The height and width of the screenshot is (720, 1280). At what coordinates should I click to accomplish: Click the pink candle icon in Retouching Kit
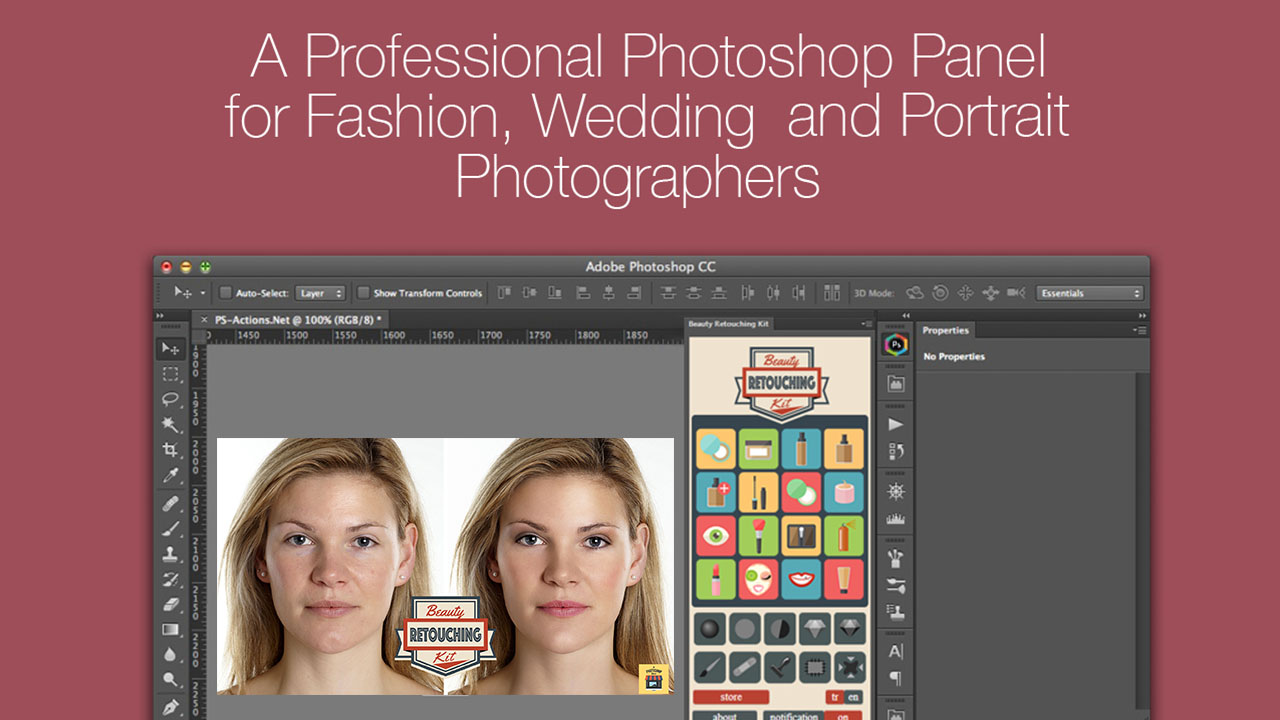(x=844, y=492)
